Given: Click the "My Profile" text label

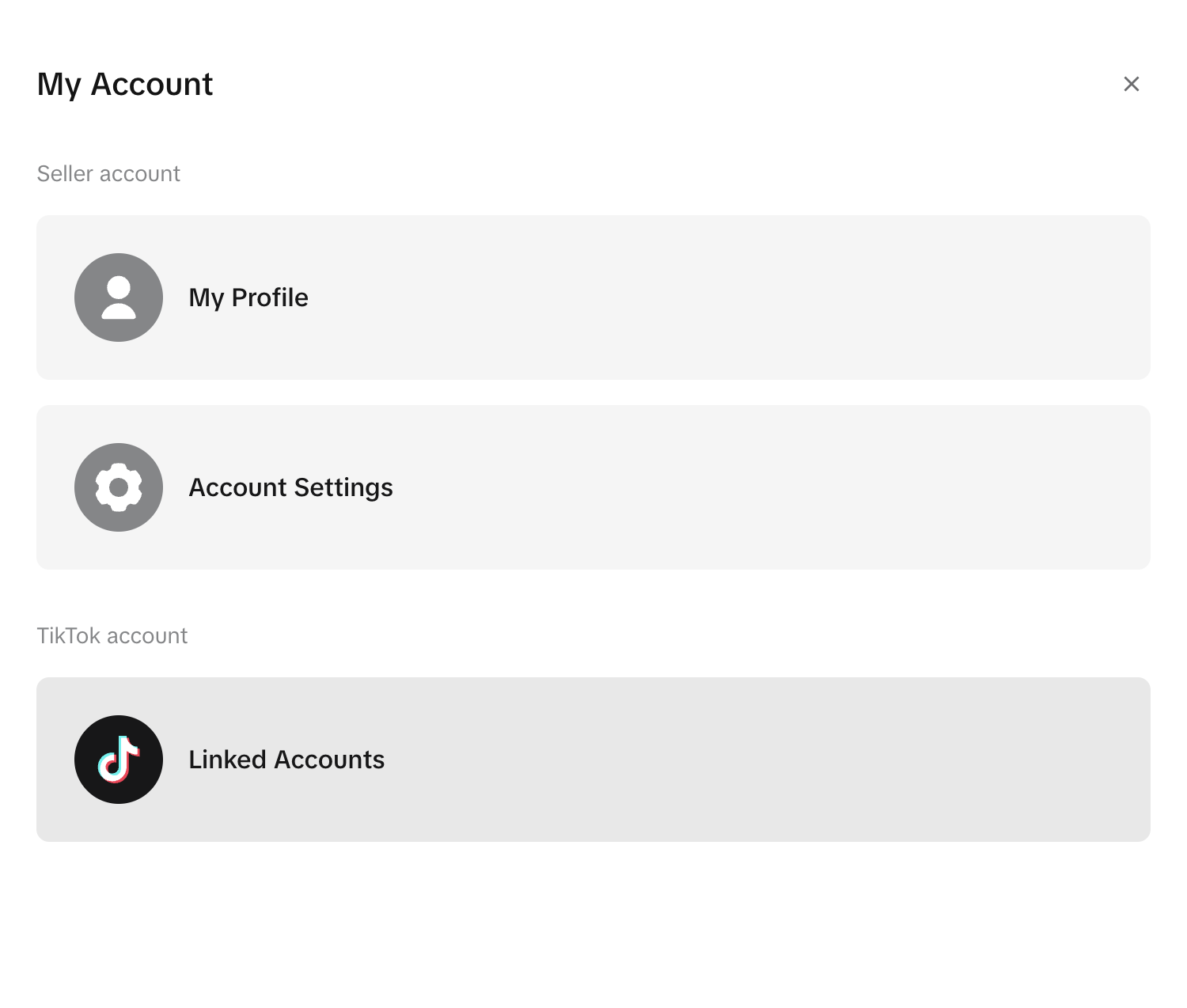Looking at the screenshot, I should tap(248, 297).
